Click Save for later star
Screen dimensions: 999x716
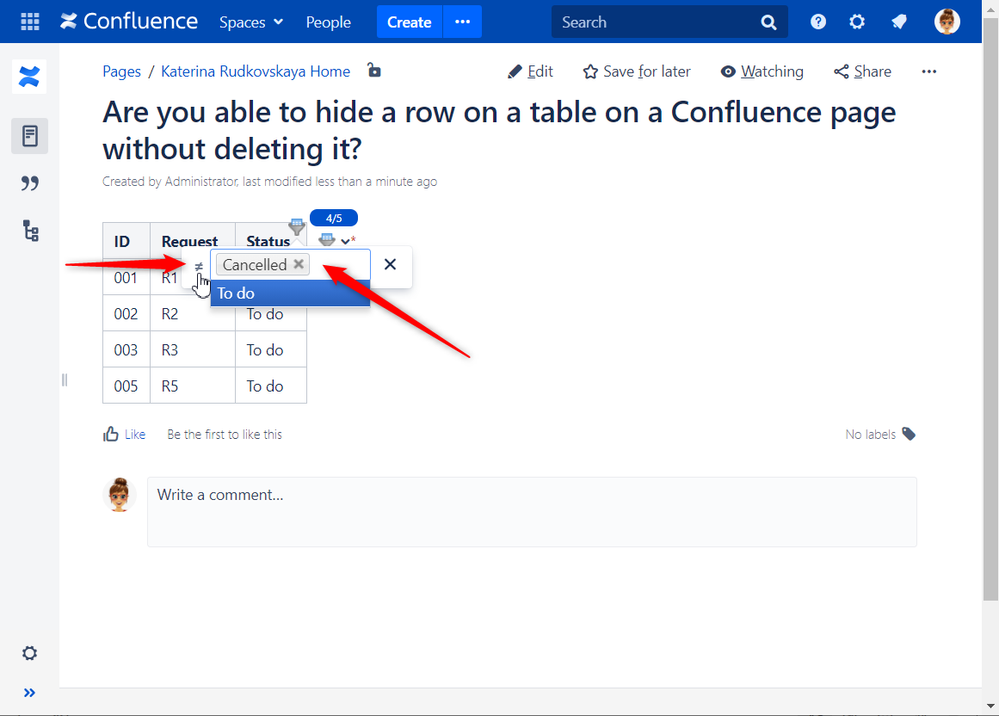point(636,71)
